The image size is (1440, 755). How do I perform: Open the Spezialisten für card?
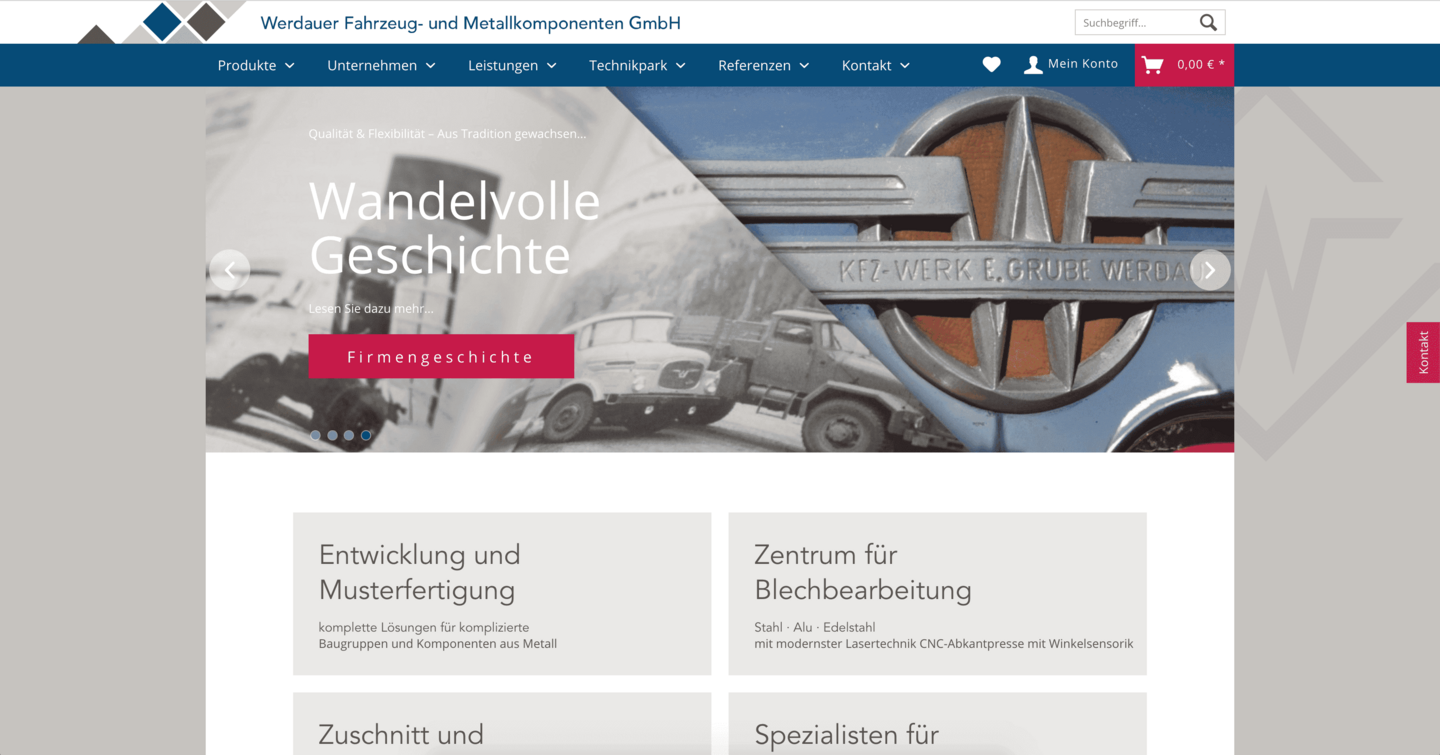click(x=937, y=724)
